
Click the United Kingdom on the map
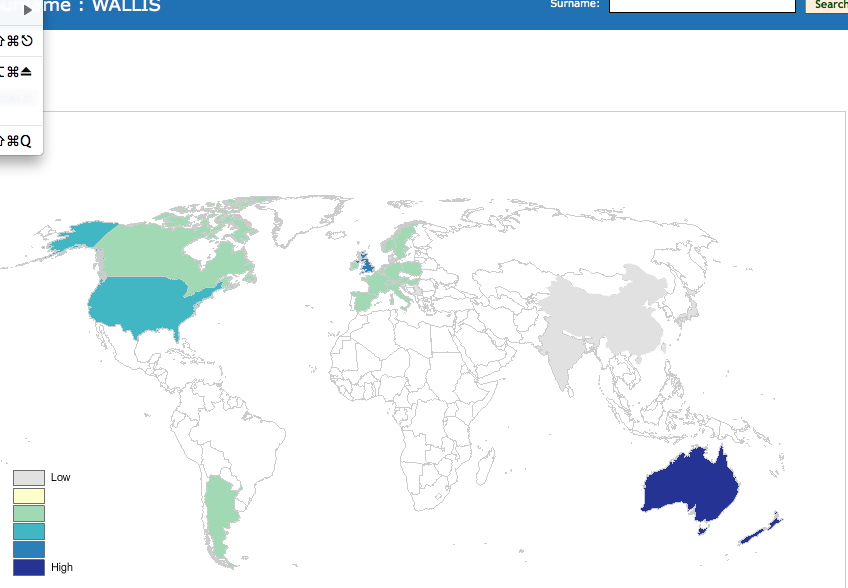368,265
